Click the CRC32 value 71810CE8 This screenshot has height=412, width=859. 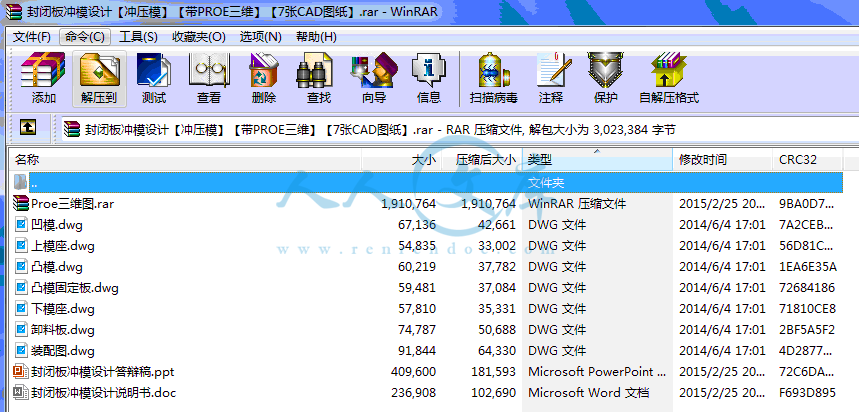808,308
